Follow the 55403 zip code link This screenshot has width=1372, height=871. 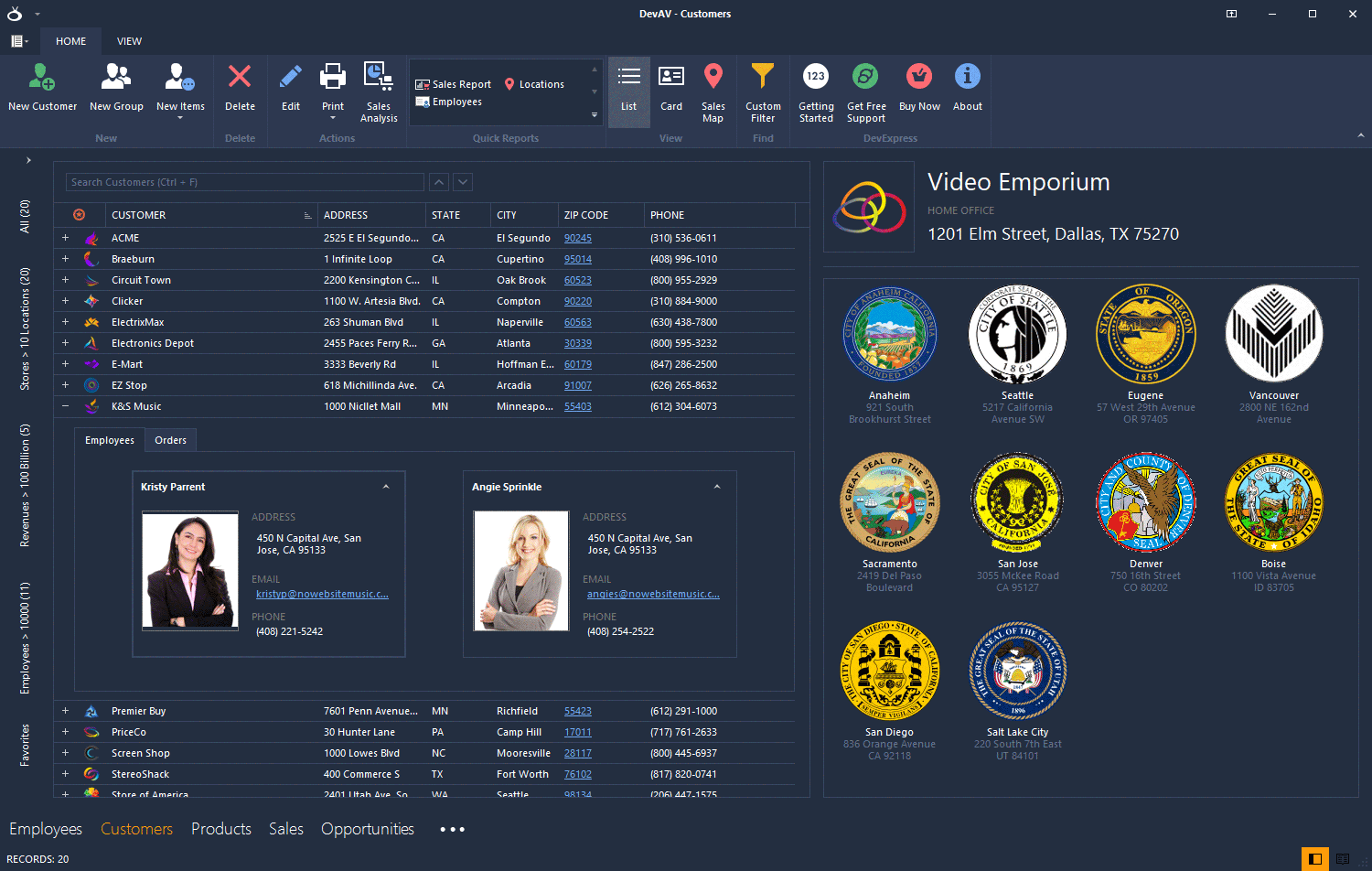tap(578, 406)
